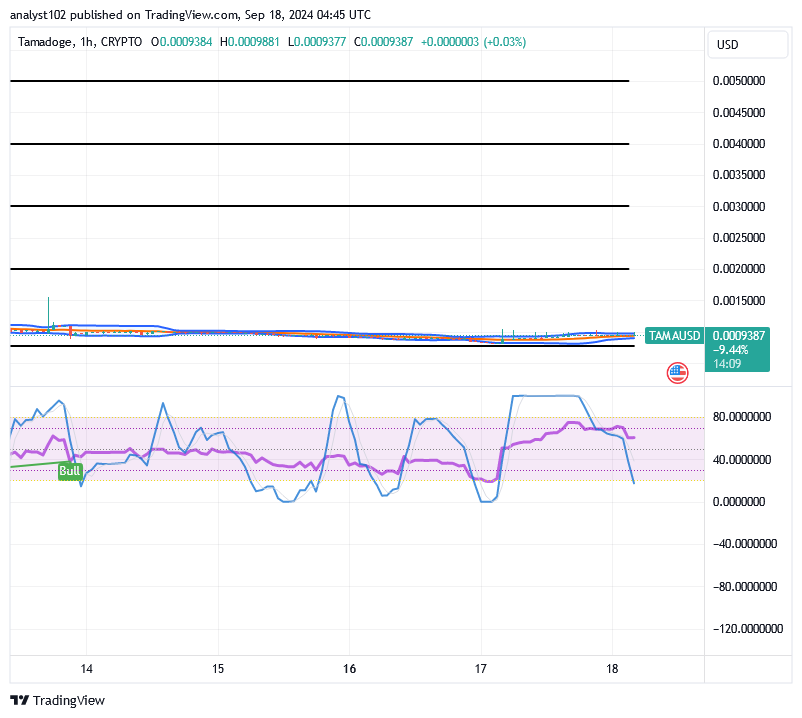Click the Tamadoge, 1h, CRYPTO symbol title
802x718 pixels.
pos(80,42)
